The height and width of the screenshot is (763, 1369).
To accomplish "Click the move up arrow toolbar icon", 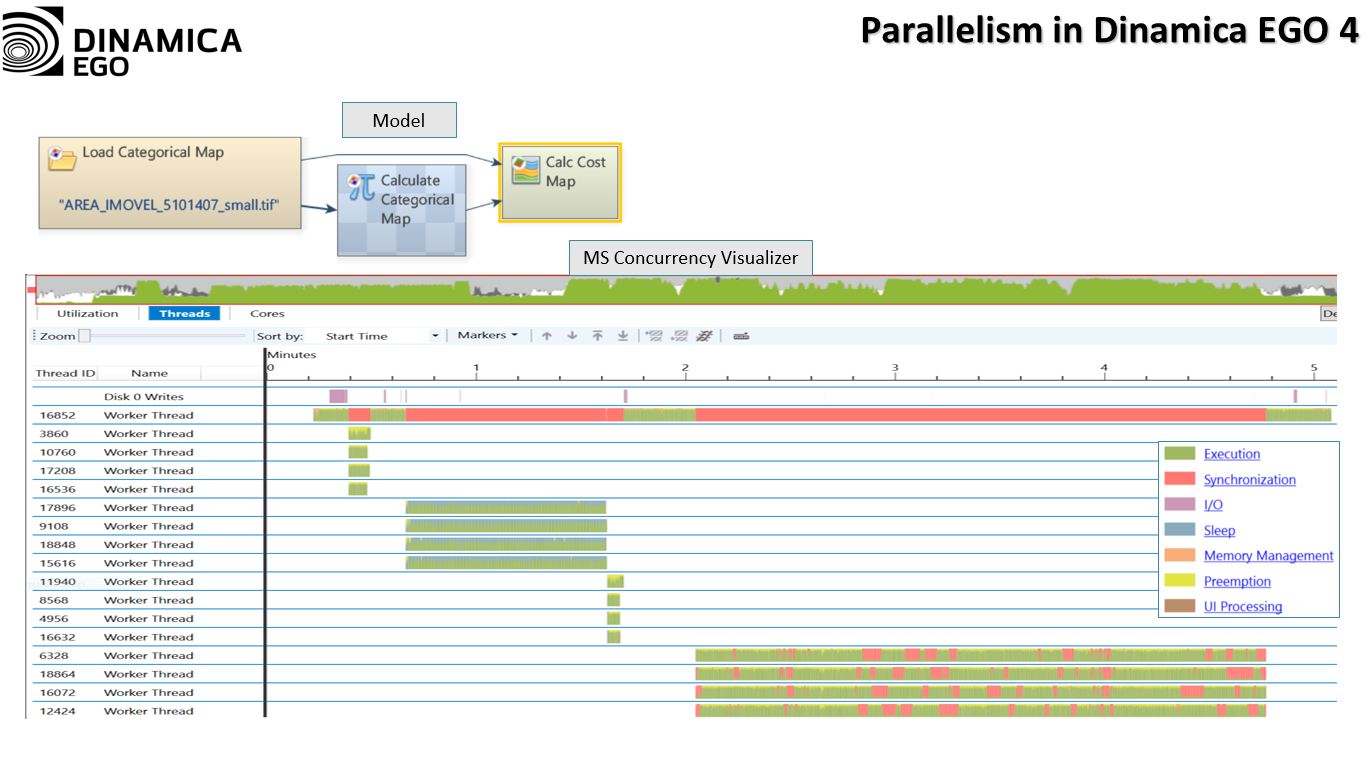I will [547, 336].
